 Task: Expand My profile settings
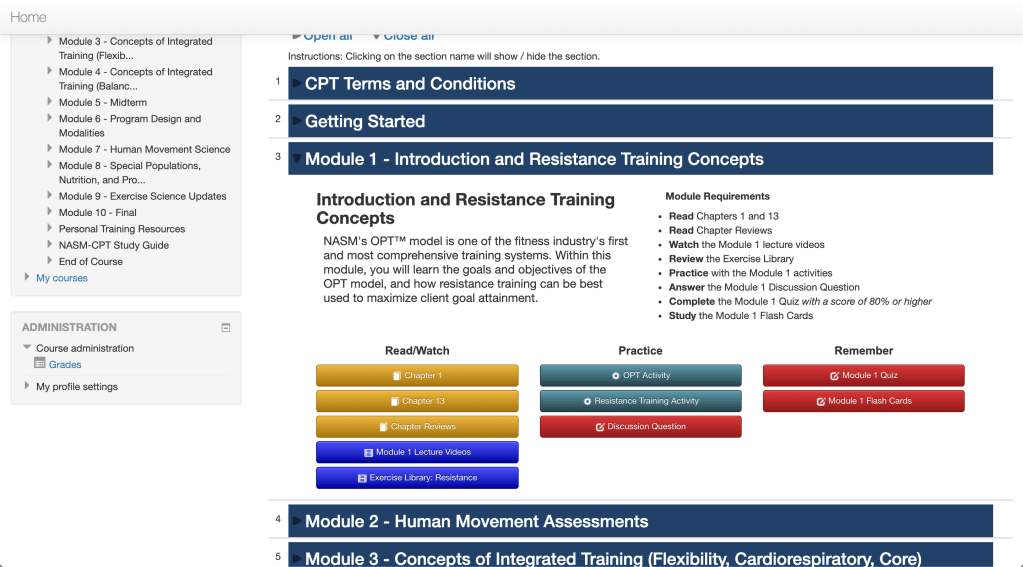(x=77, y=386)
